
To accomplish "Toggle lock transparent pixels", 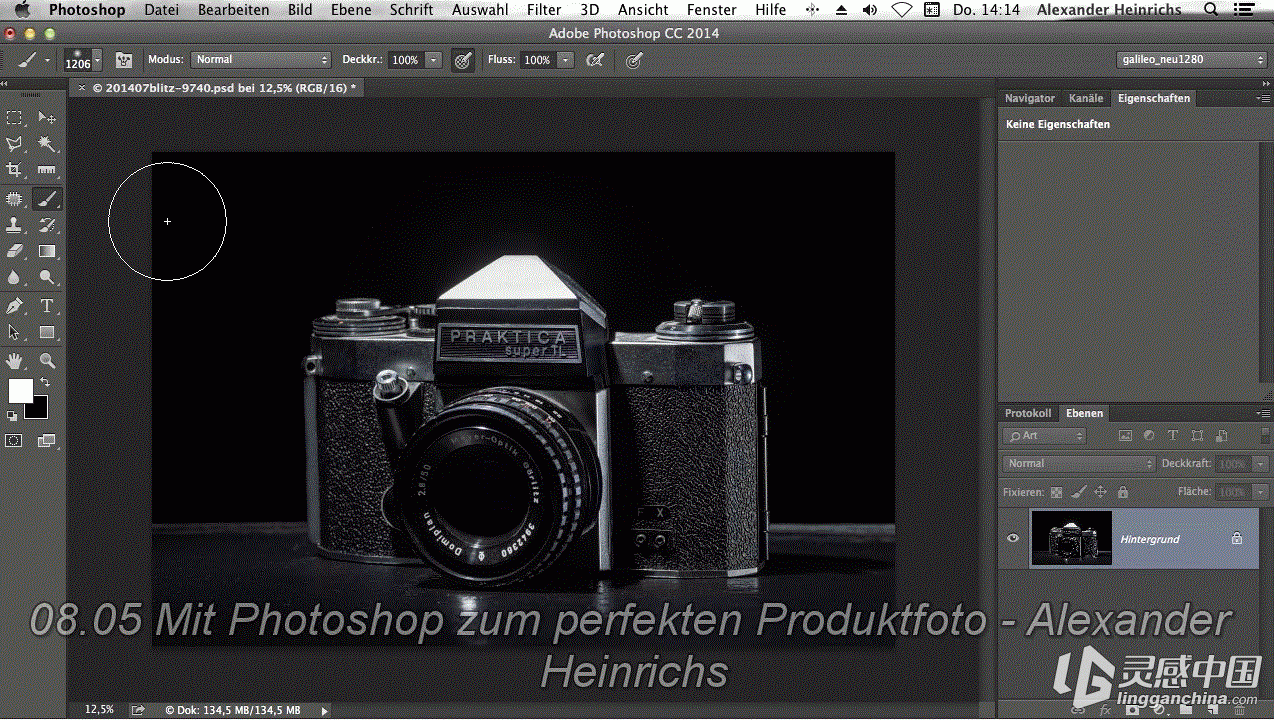I will pyautogui.click(x=1055, y=492).
